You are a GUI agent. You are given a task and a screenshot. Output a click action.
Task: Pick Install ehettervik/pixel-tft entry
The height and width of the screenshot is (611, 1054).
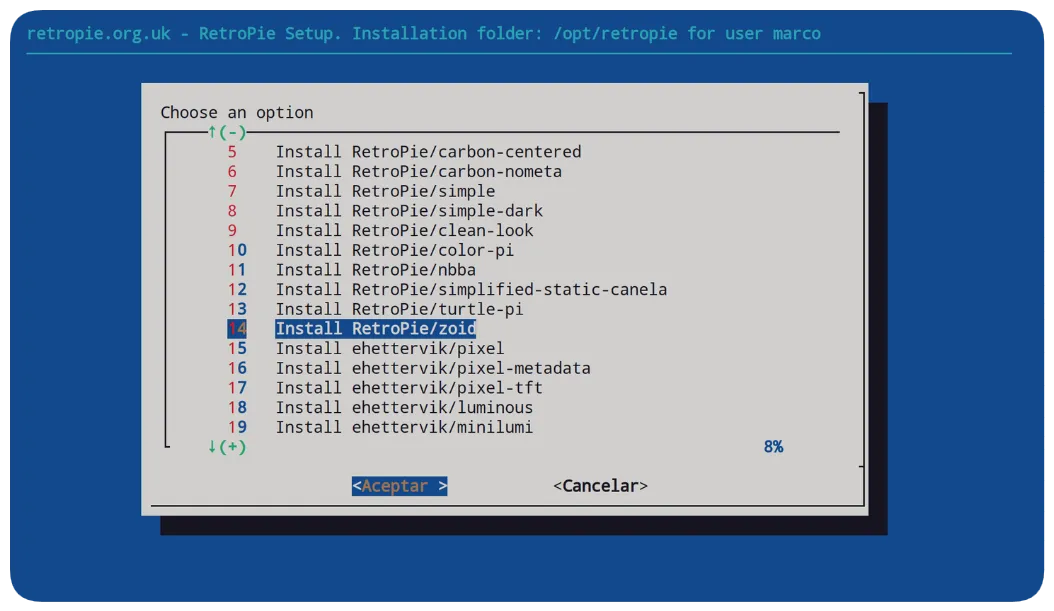409,388
